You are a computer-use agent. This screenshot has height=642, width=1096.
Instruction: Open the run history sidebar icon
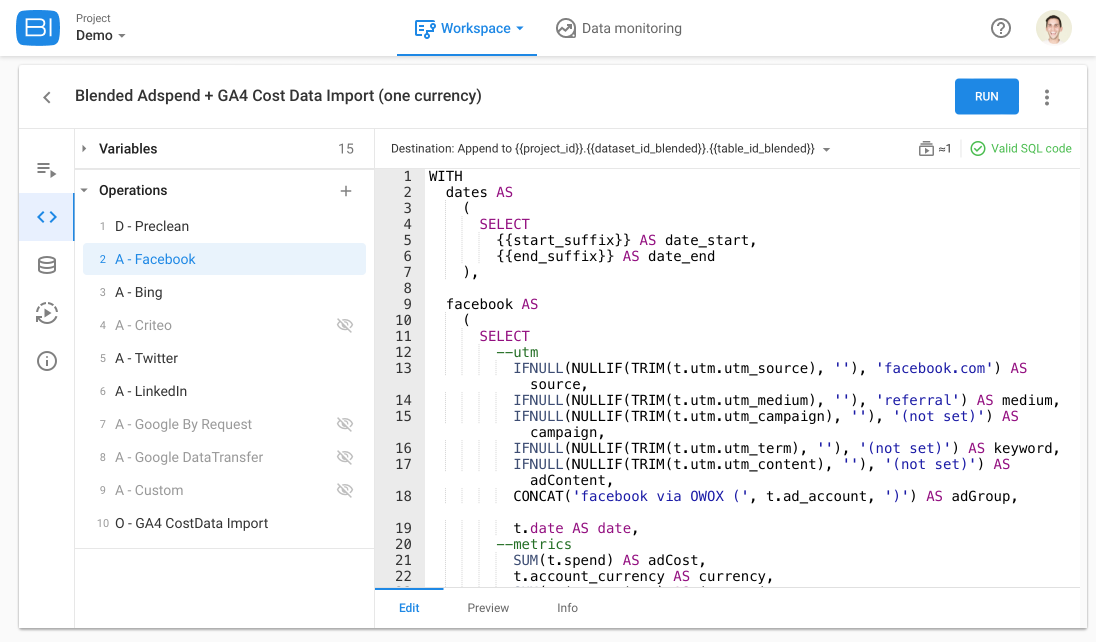(x=47, y=313)
